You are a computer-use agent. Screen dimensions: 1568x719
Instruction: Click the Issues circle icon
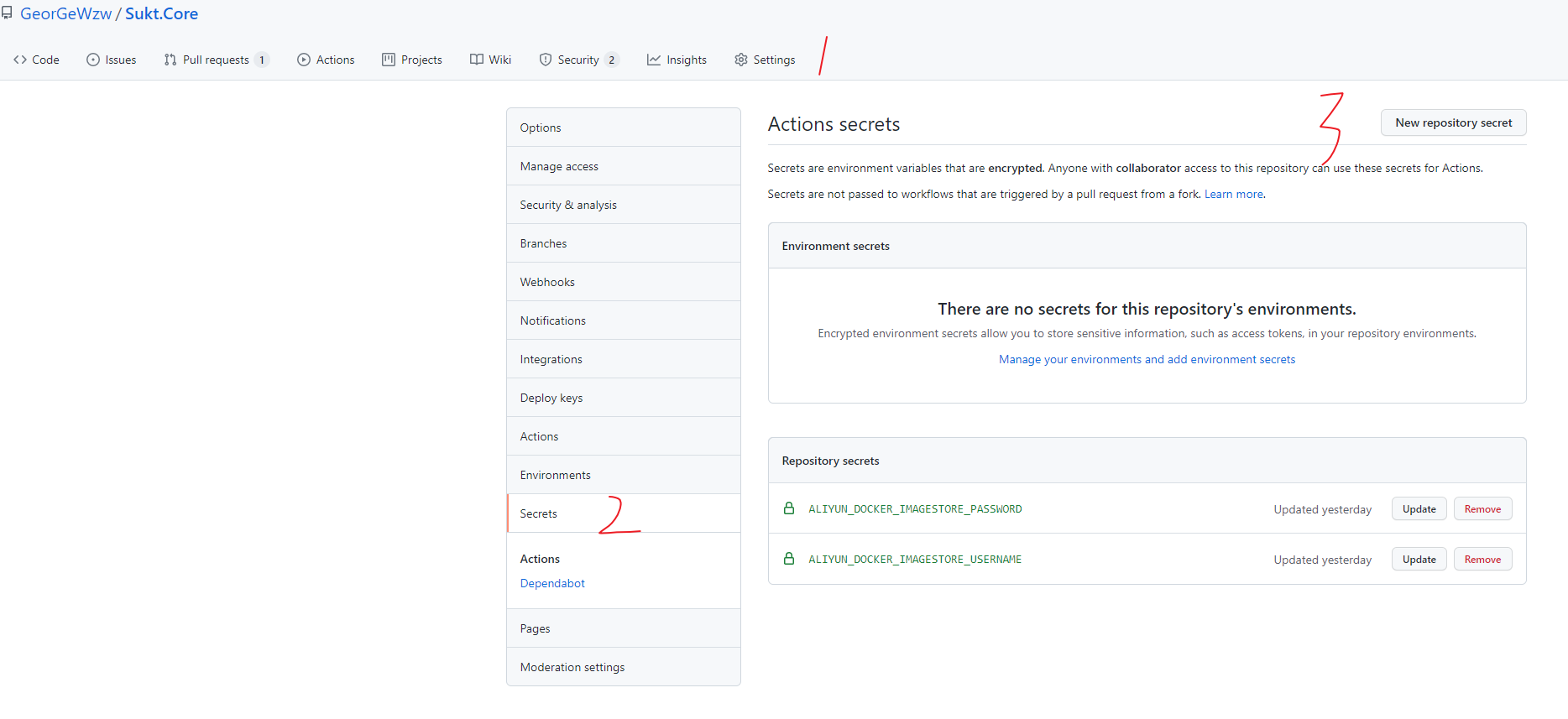93,60
